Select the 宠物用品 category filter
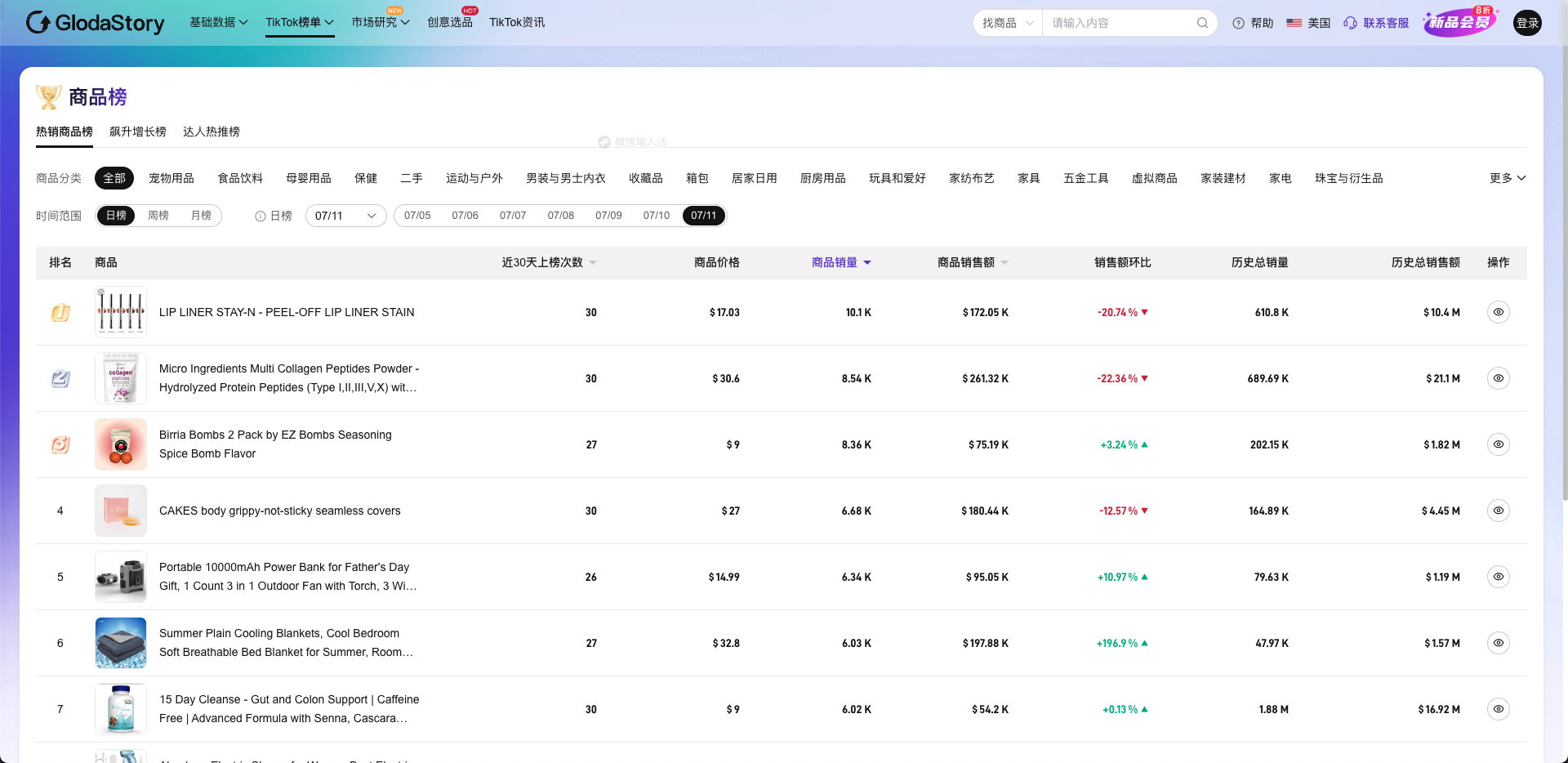 tap(171, 178)
